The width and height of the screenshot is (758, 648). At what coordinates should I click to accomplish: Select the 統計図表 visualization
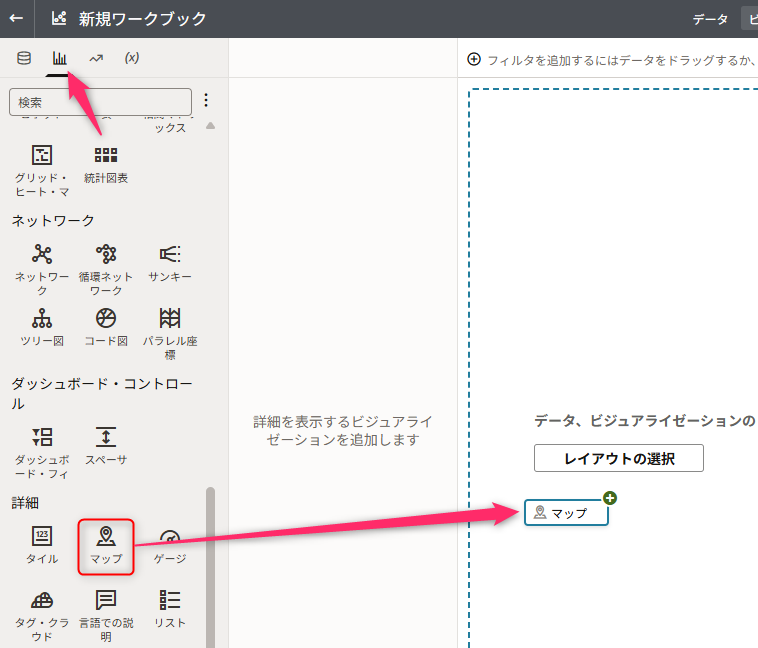click(x=106, y=165)
